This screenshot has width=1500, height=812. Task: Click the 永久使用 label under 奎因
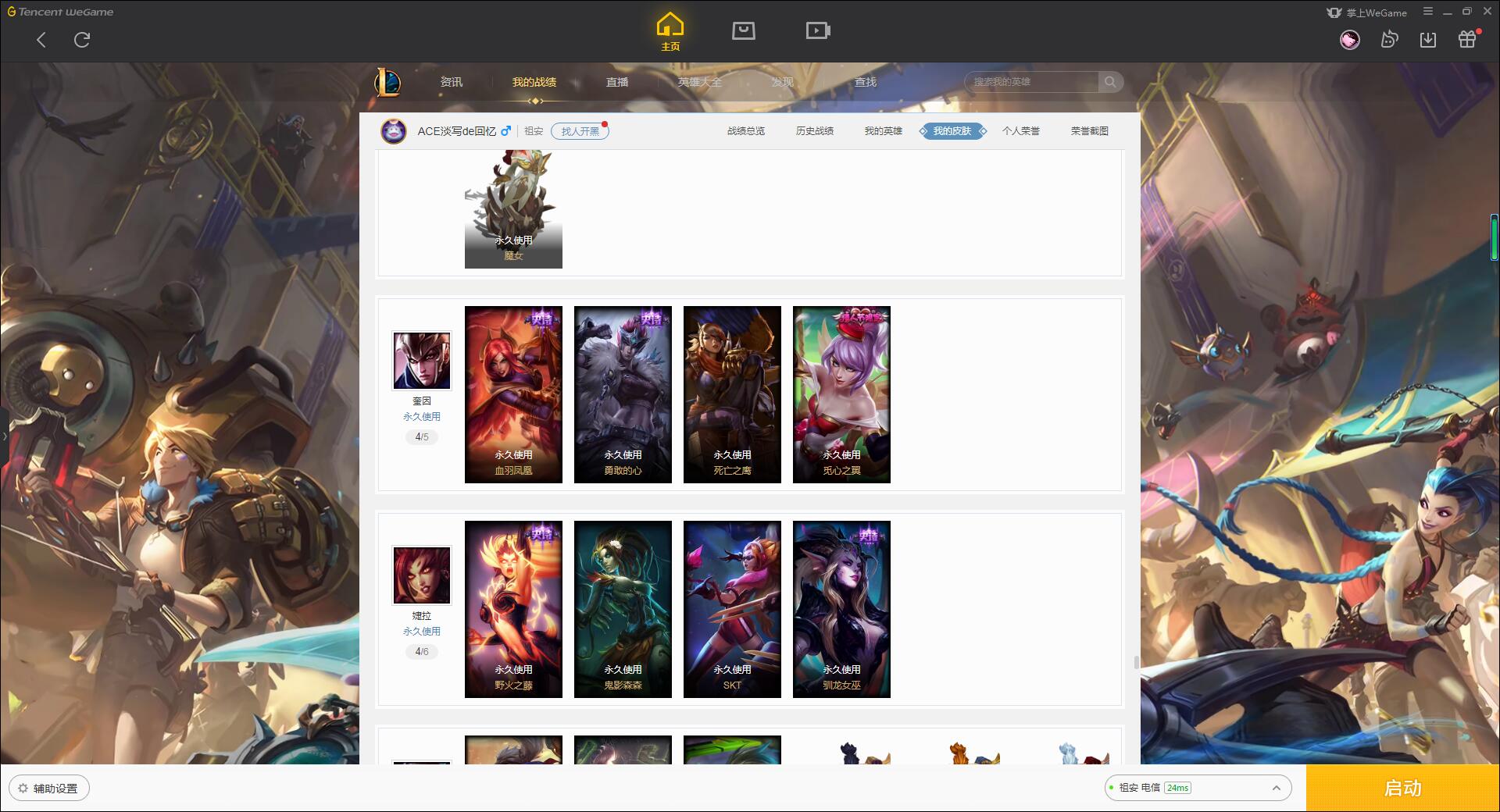click(422, 417)
